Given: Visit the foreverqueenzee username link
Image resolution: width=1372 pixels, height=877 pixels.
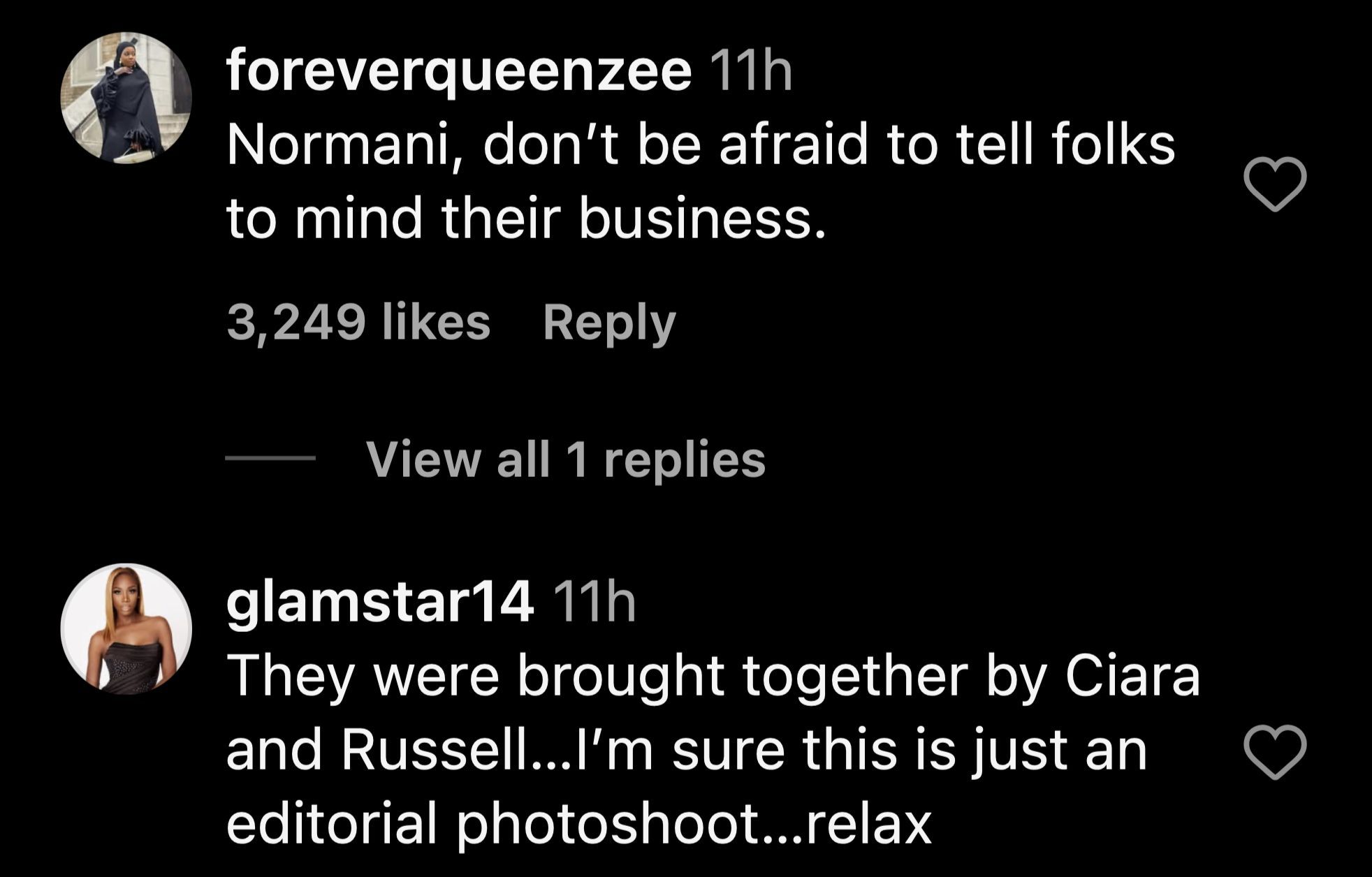Looking at the screenshot, I should 459,71.
